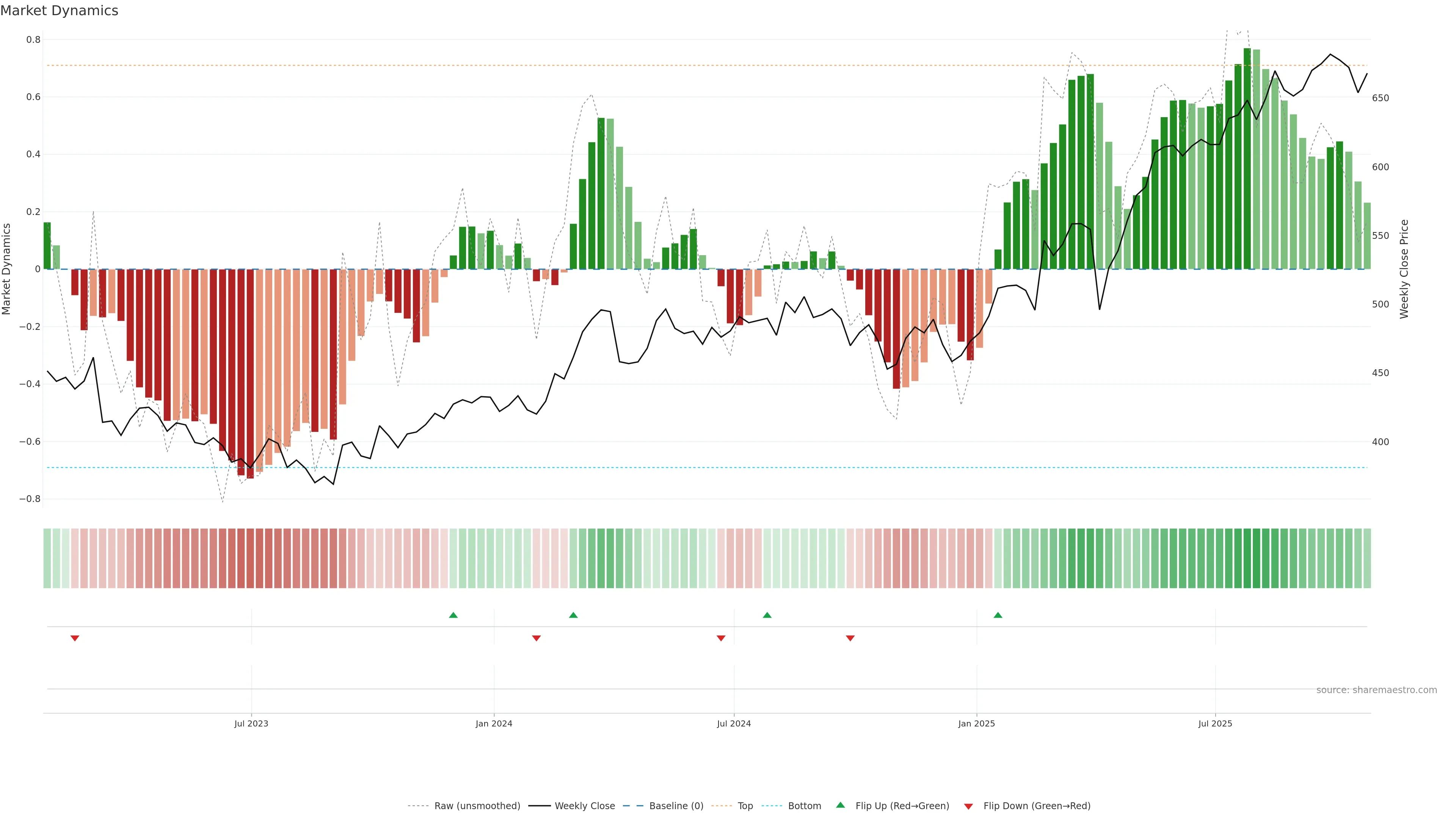This screenshot has height=819, width=1456.
Task: Click the Jan 2025 x-axis label
Action: pos(976,723)
